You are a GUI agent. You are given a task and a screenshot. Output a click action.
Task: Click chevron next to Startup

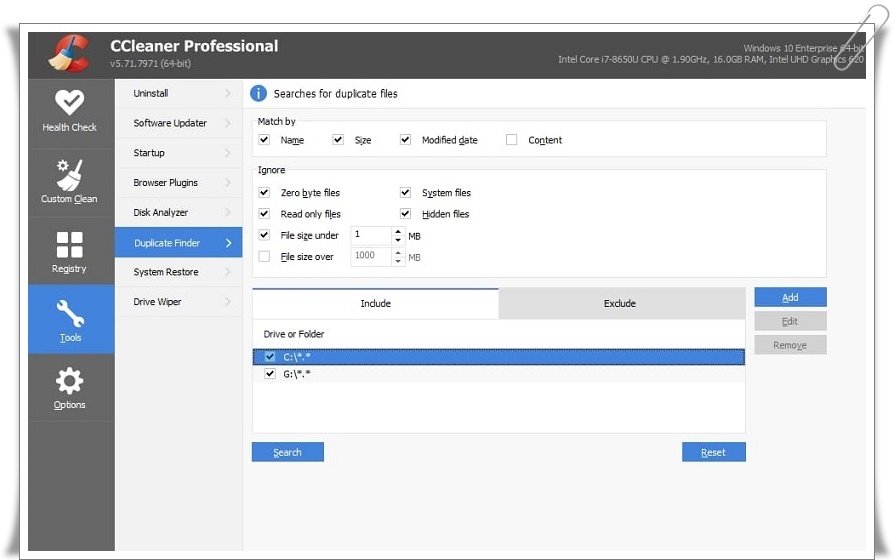(x=228, y=153)
